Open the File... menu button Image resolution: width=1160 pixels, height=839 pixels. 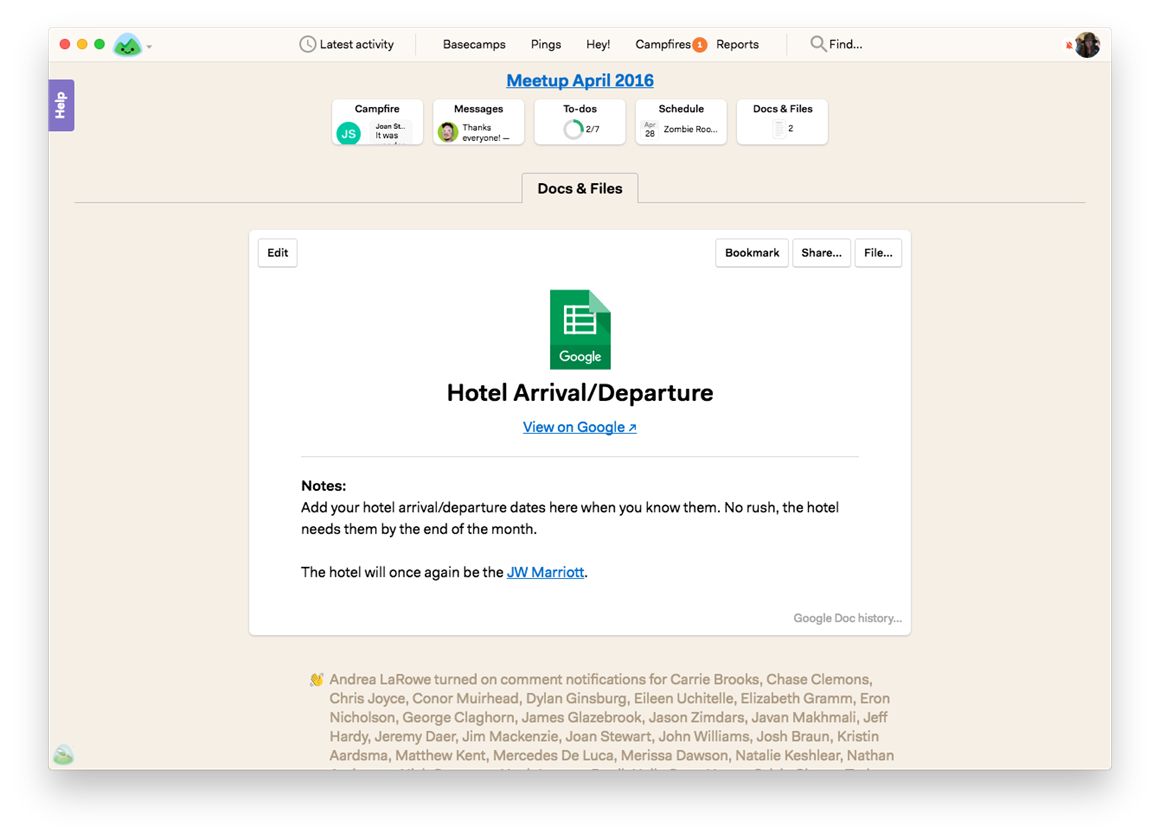coord(878,253)
